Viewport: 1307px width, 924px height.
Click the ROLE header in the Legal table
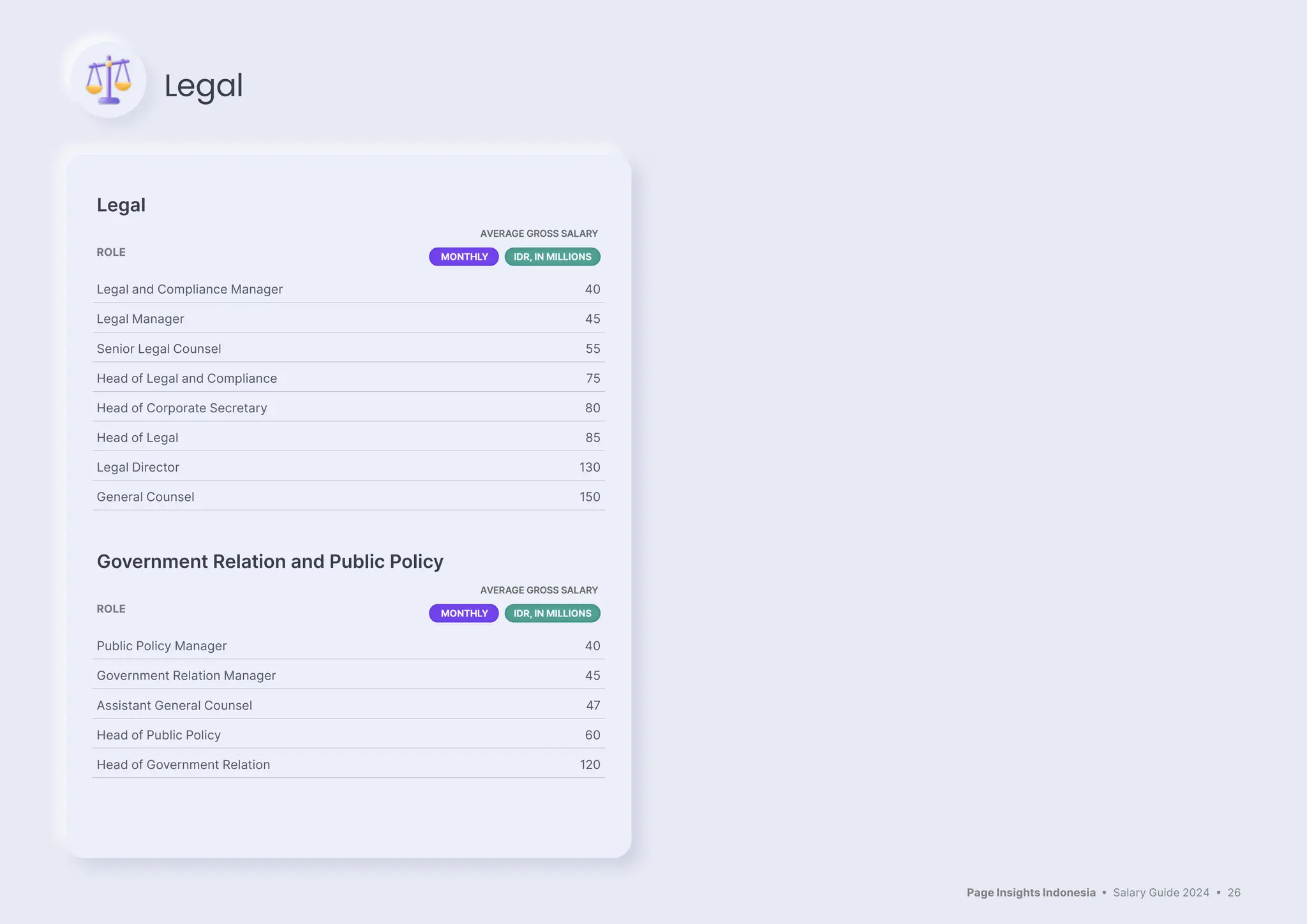click(111, 252)
